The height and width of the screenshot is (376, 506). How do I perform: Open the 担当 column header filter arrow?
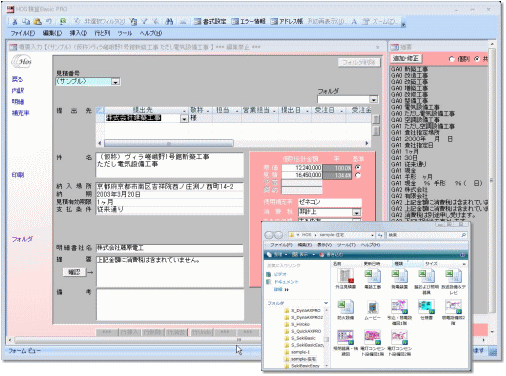pyautogui.click(x=237, y=110)
